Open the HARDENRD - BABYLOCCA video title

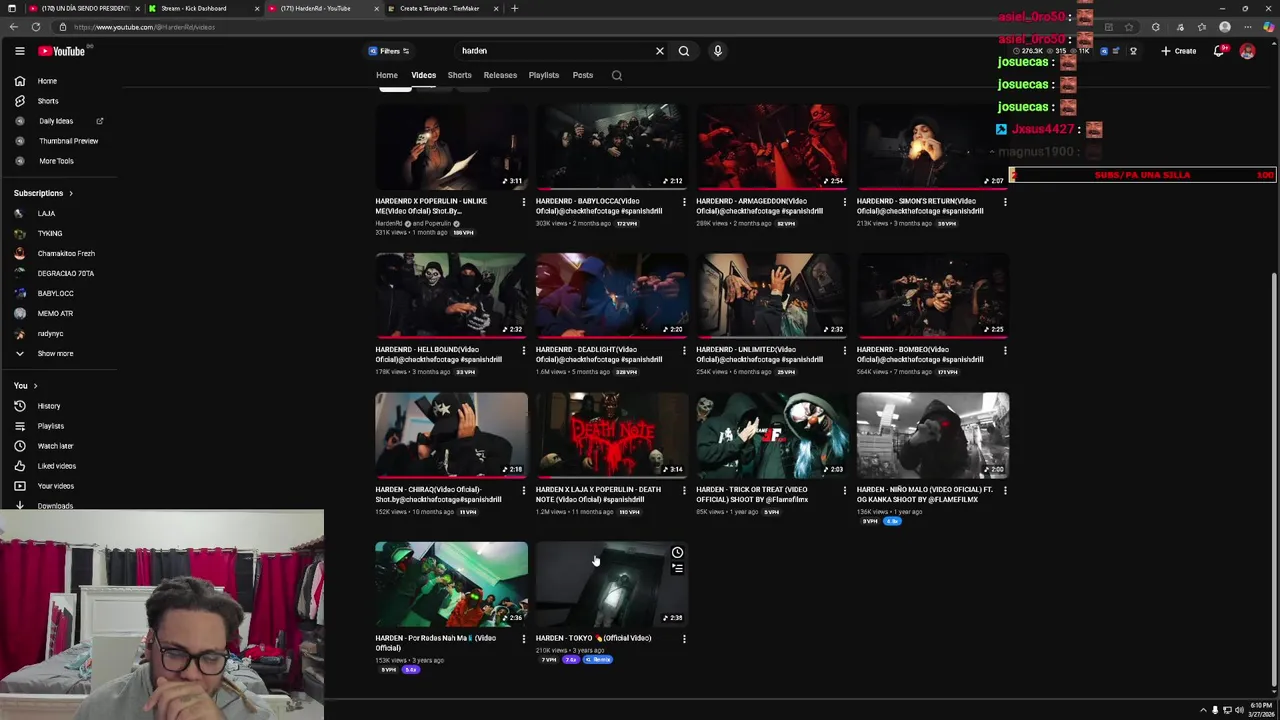point(599,206)
